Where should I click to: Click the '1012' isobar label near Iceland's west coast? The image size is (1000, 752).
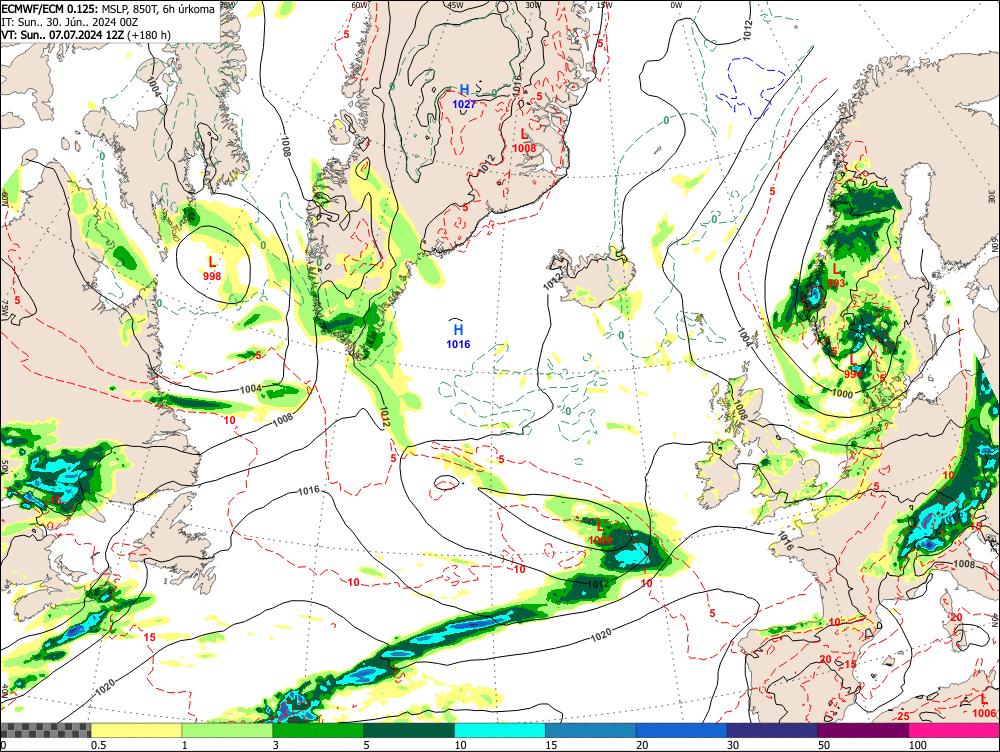click(x=552, y=280)
